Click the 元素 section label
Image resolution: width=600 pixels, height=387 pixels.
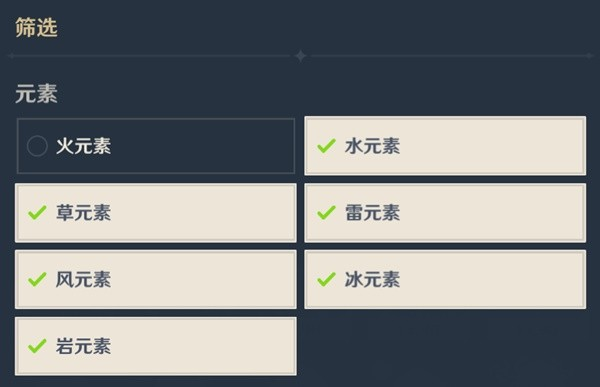click(x=36, y=94)
